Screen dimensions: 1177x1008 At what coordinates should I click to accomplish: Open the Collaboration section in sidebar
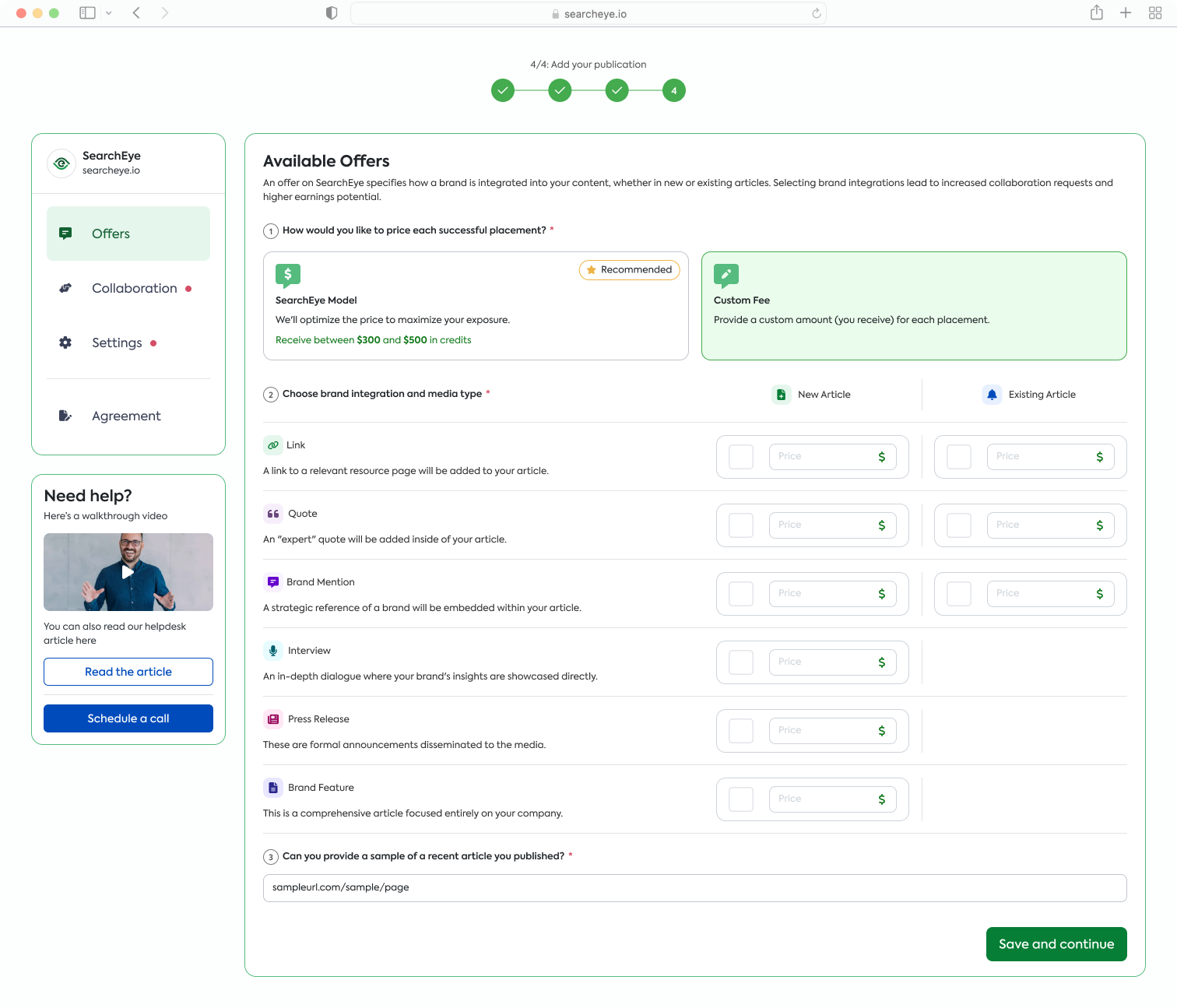point(134,288)
